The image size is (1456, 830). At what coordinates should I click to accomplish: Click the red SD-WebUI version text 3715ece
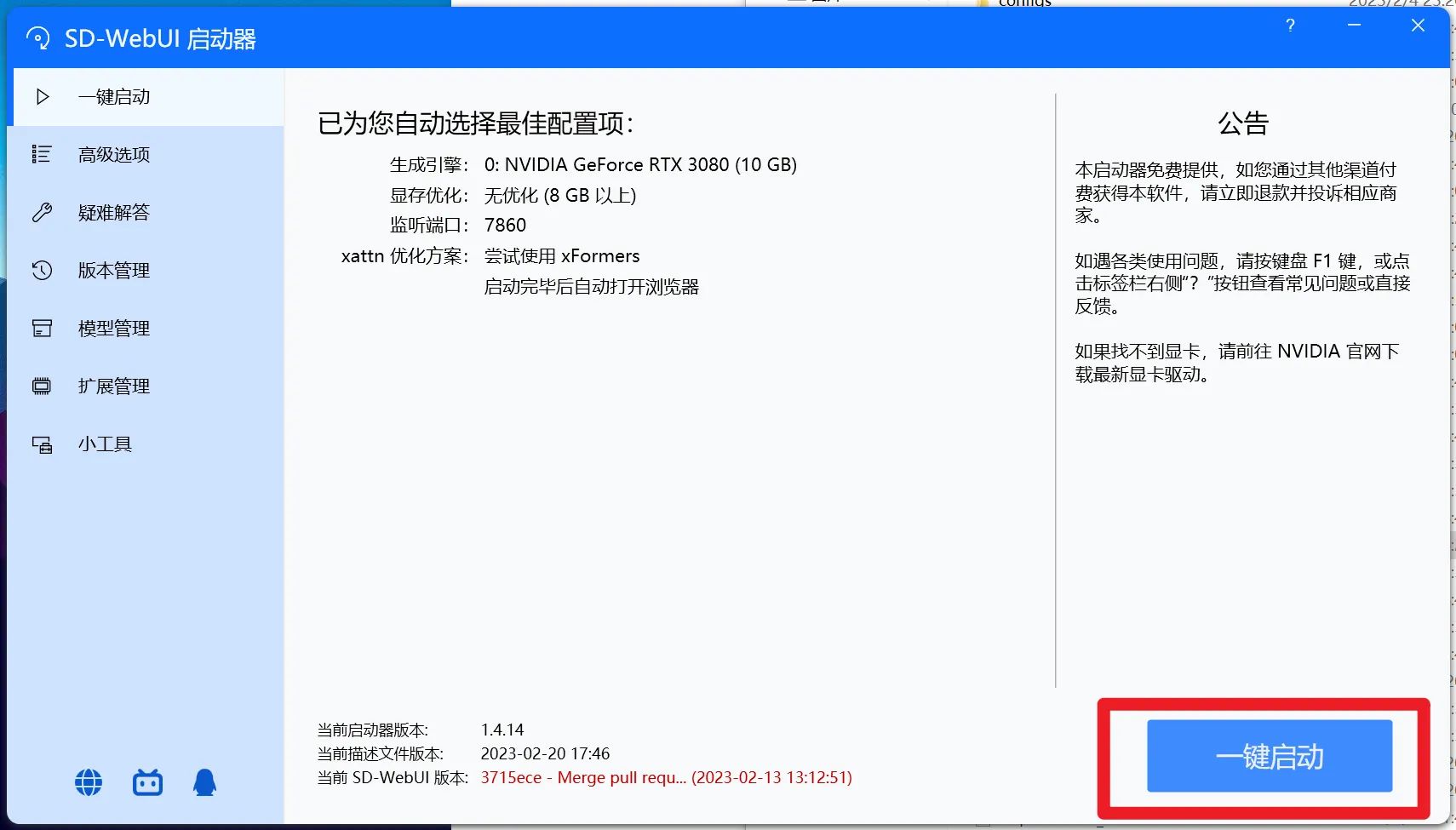coord(666,777)
